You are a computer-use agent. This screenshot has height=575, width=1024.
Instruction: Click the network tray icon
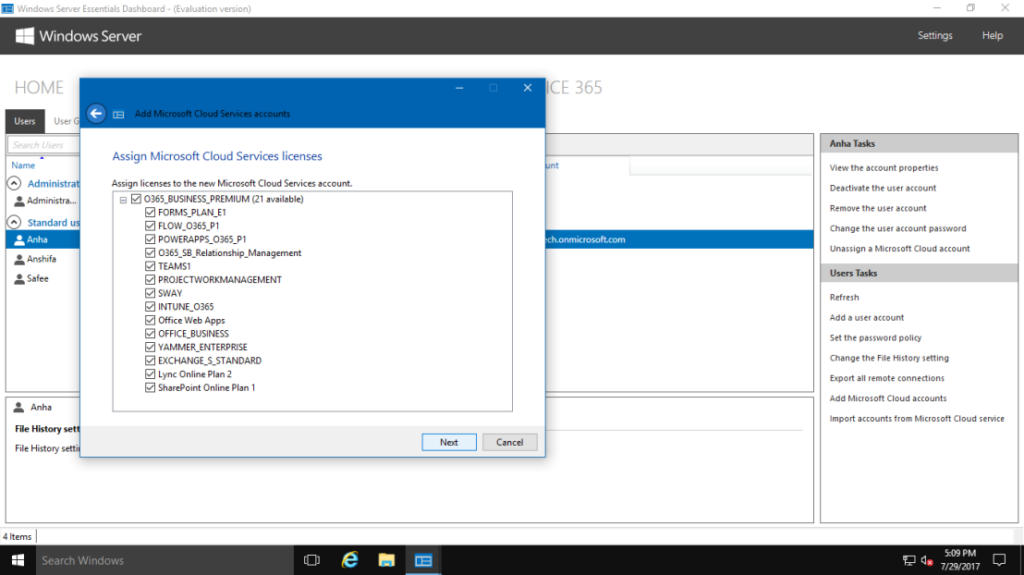click(908, 560)
